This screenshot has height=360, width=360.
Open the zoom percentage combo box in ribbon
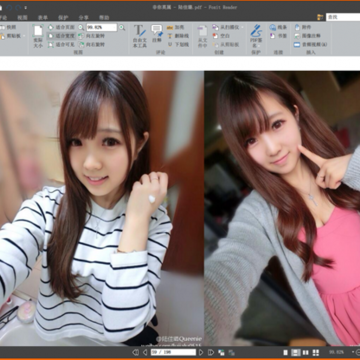click(102, 27)
